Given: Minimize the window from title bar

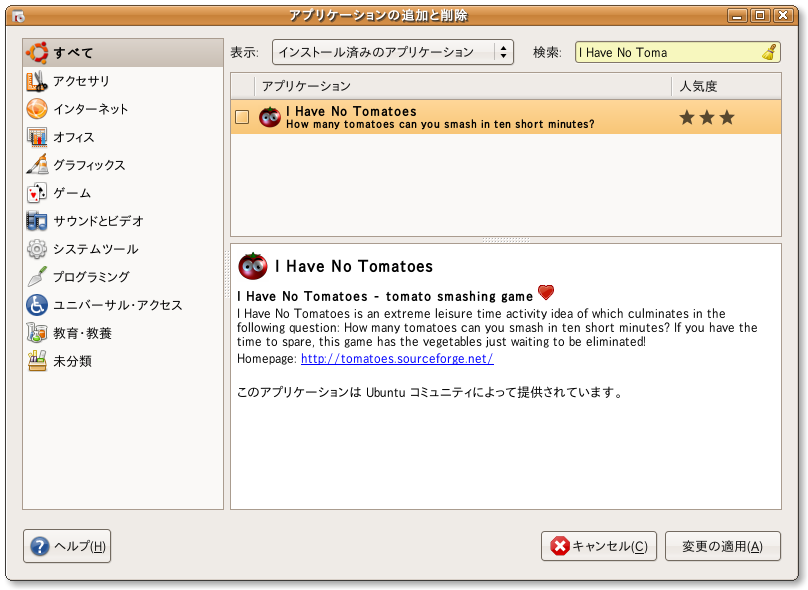Looking at the screenshot, I should [737, 16].
